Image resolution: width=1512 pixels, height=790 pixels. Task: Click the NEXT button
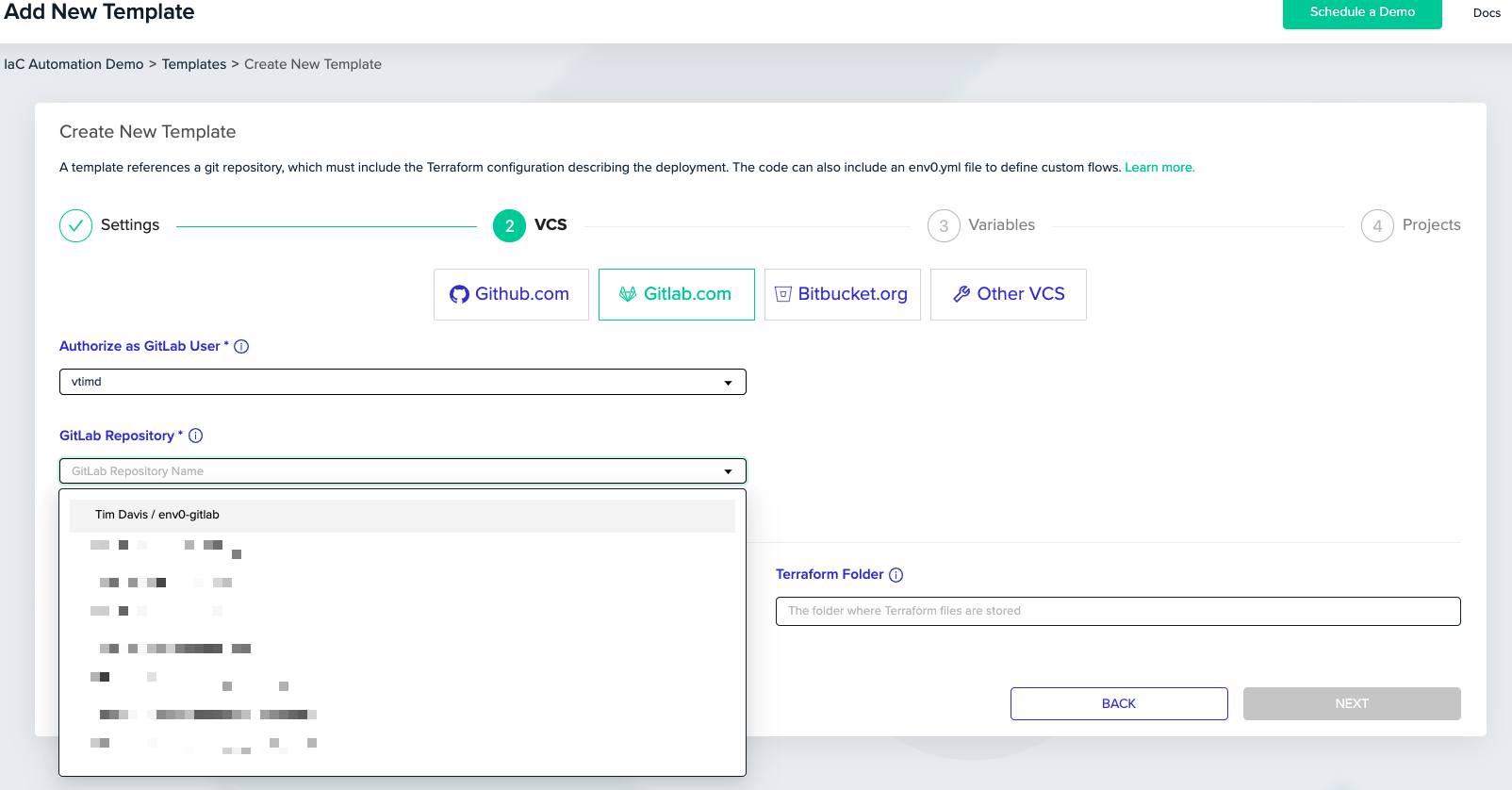pos(1352,704)
